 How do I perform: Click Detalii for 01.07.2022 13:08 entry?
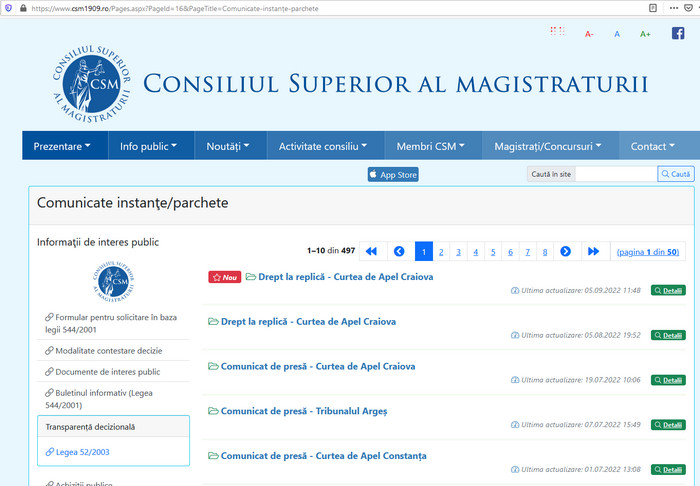pos(668,469)
